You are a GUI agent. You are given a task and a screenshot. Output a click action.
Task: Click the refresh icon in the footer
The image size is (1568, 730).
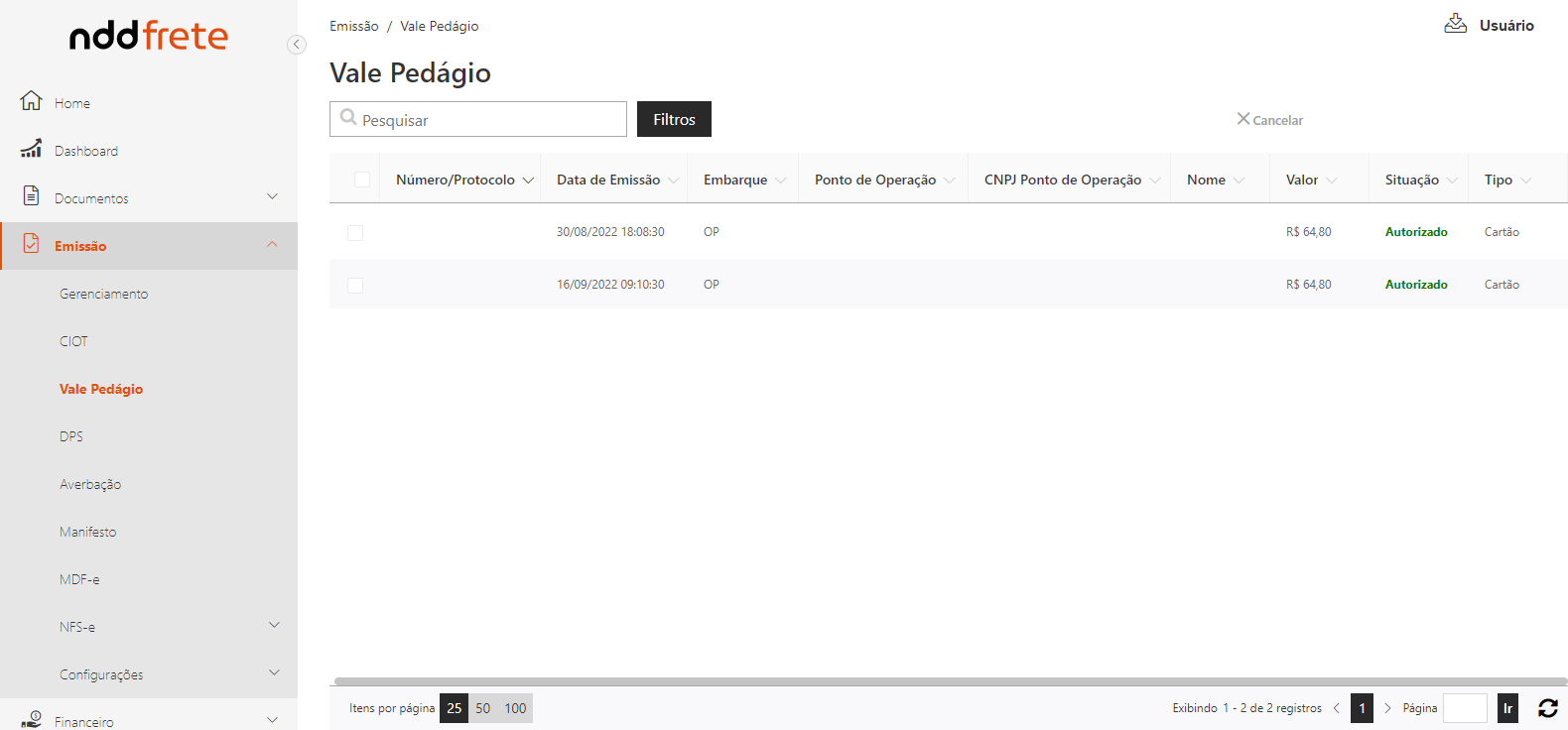tap(1547, 708)
